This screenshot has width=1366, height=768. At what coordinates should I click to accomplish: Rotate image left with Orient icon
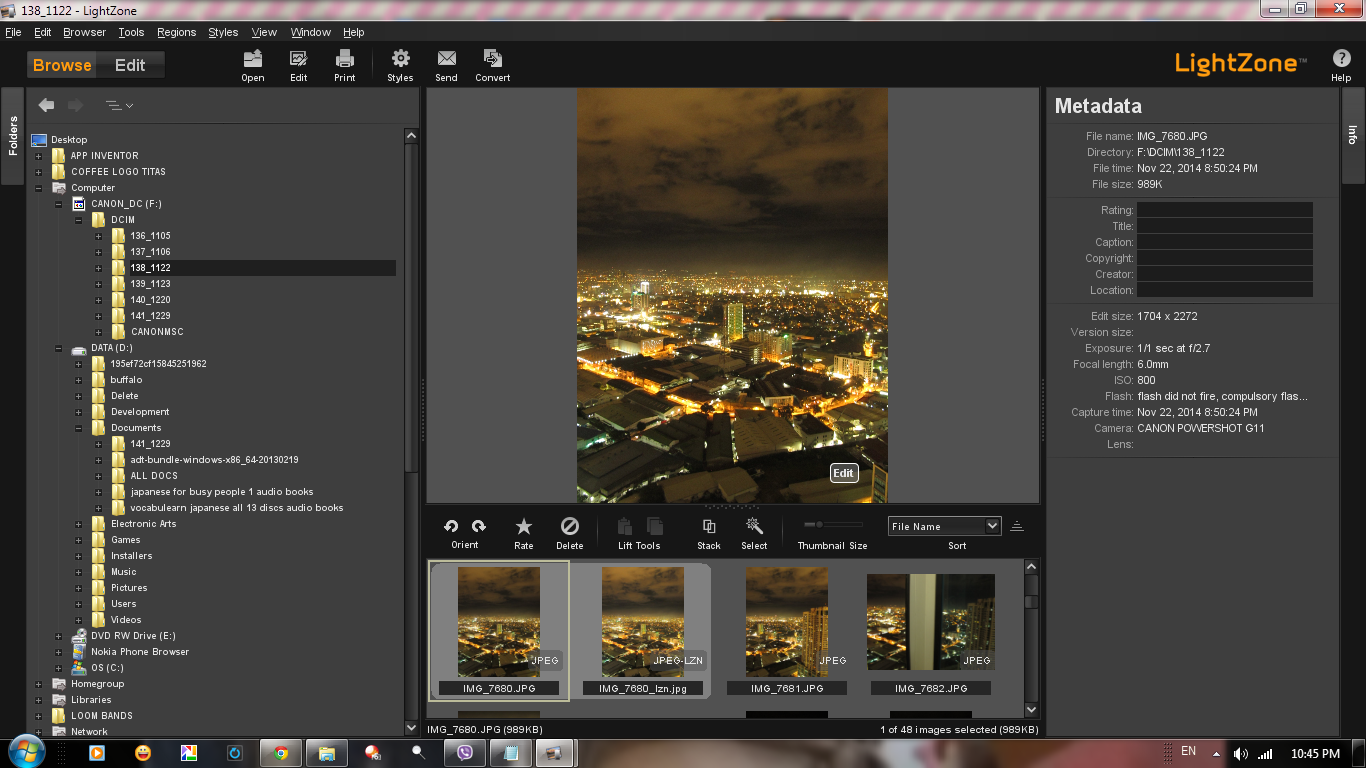452,526
